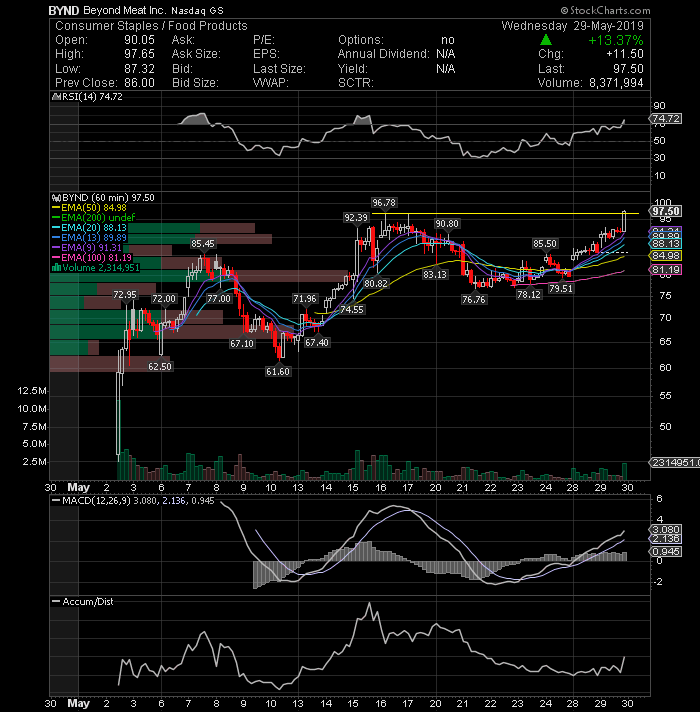
Task: Click the 76.76 low price annotation
Action: coord(474,300)
